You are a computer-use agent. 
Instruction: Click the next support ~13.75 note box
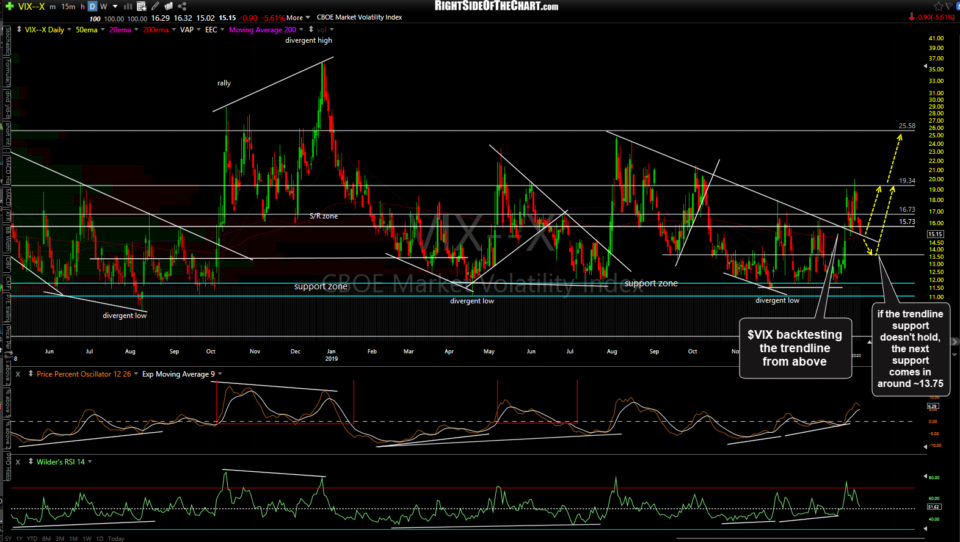tap(910, 349)
